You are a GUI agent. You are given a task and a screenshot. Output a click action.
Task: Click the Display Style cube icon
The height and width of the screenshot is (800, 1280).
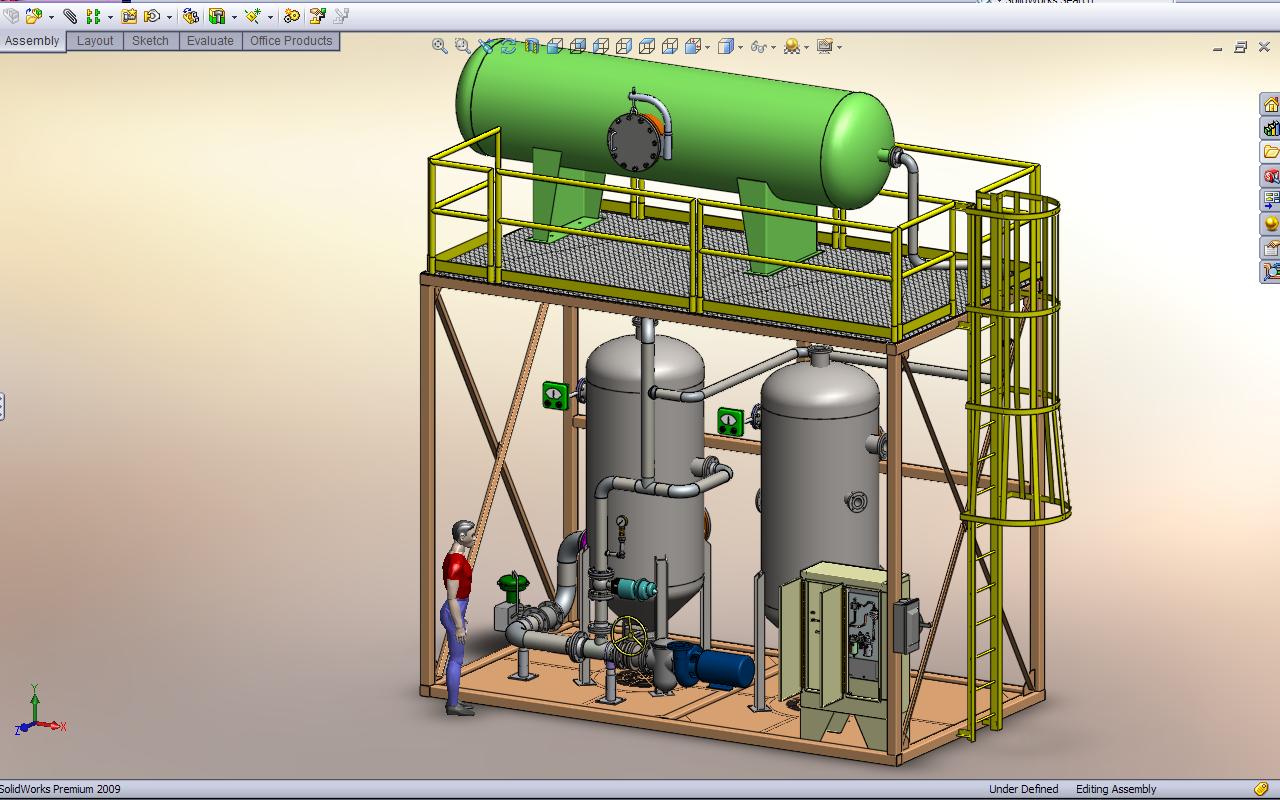tap(726, 46)
